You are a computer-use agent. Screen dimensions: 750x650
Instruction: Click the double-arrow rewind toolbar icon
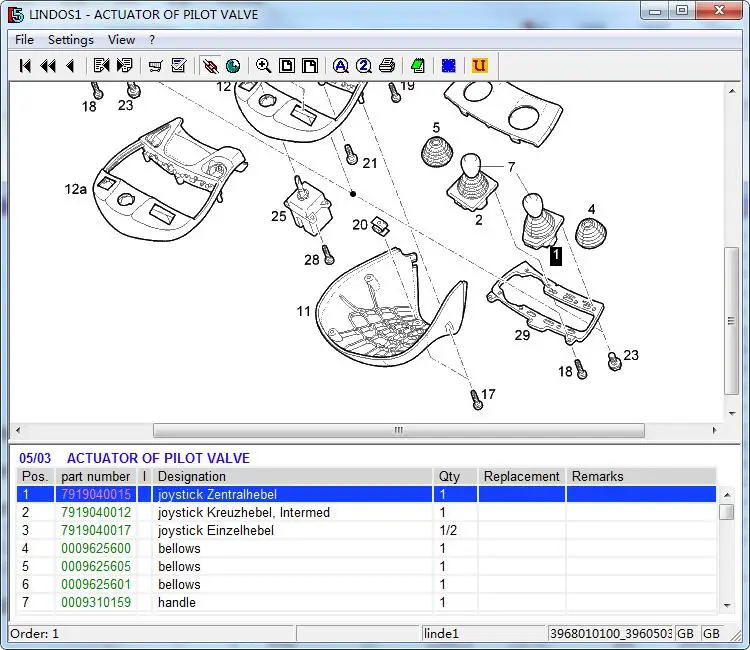click(x=47, y=66)
